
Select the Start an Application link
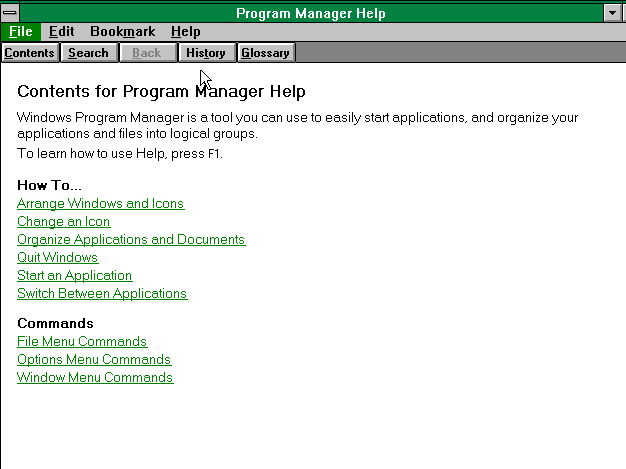(x=74, y=276)
